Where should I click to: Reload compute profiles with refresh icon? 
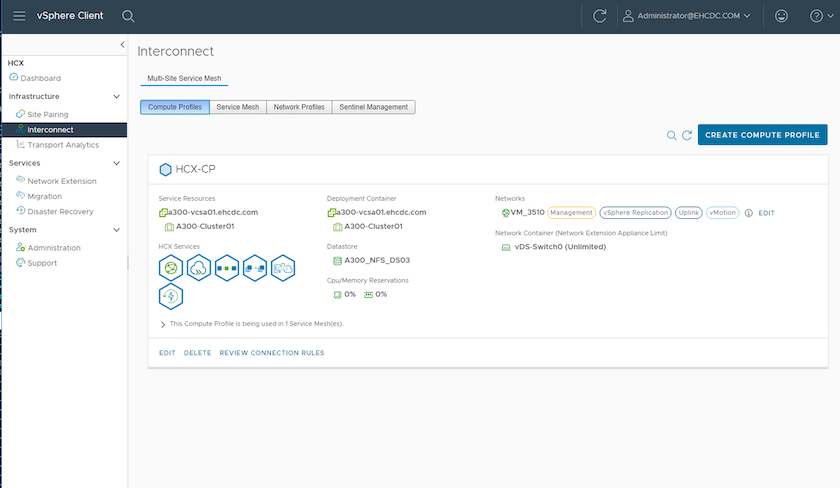[687, 135]
